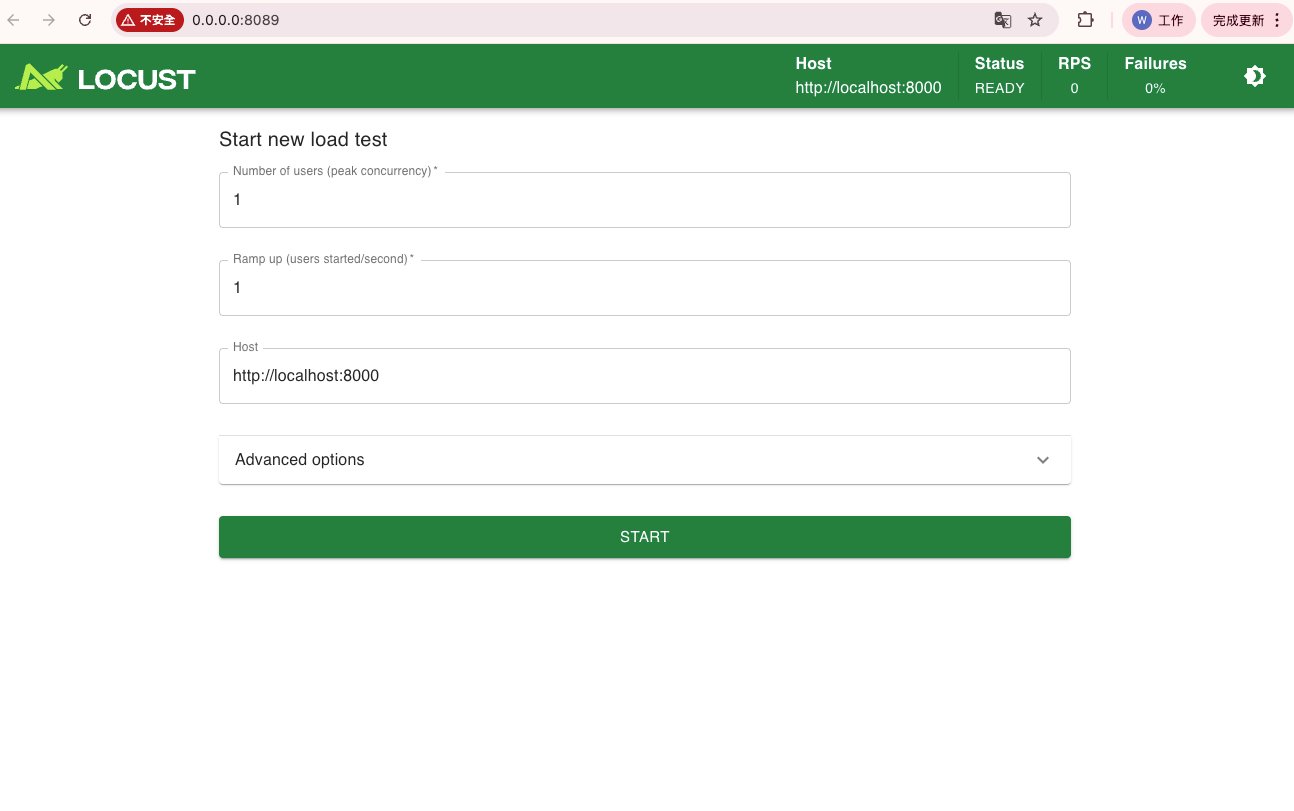Open the browser profile avatar chip

coord(1158,20)
